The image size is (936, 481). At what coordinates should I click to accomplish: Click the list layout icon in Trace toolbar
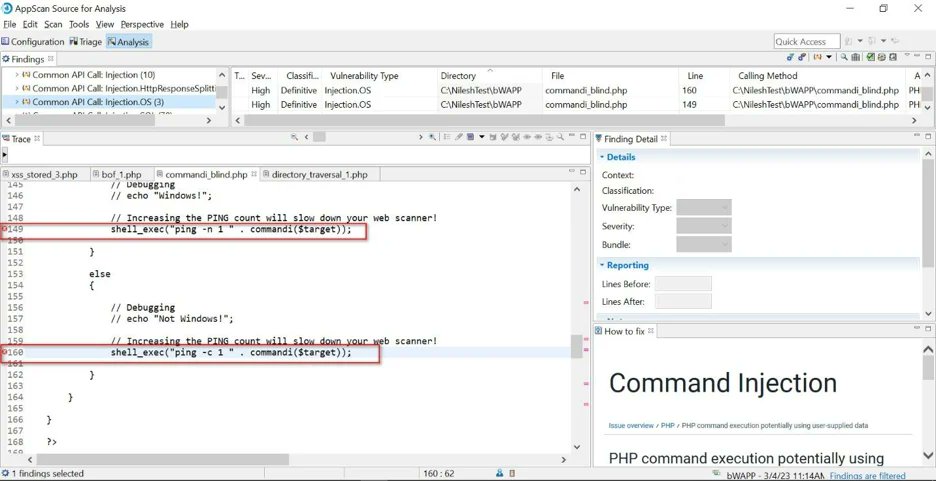point(447,137)
